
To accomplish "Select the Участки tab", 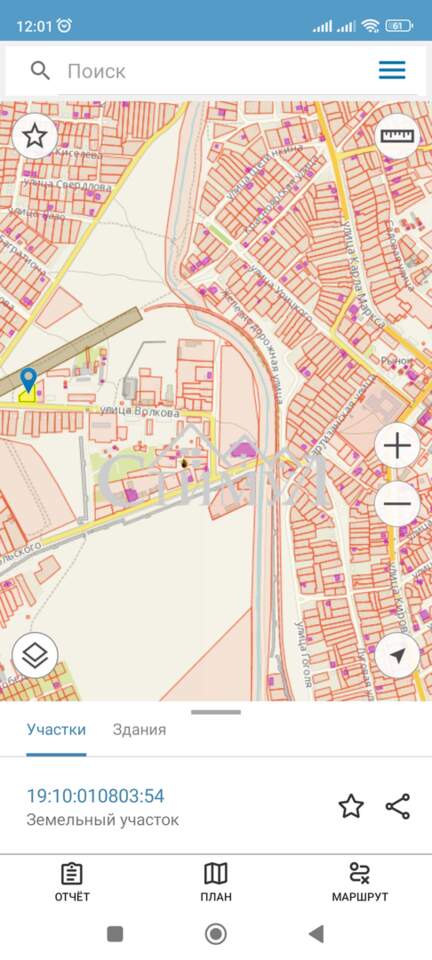I will click(56, 729).
